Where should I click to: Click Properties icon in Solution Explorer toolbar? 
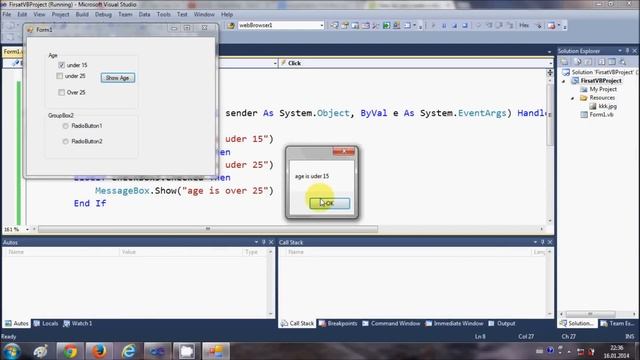point(564,62)
